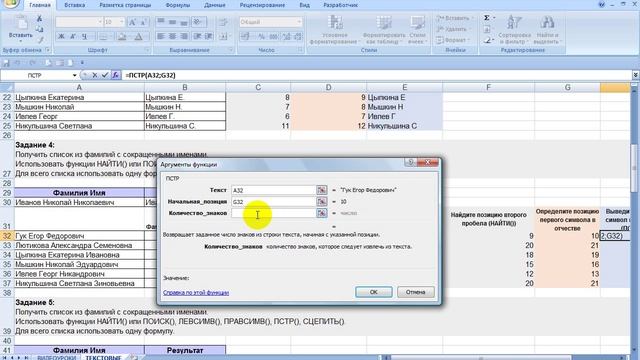640x360 pixels.
Task: Switch to the Рецензирование ribbon tab
Action: click(262, 5)
